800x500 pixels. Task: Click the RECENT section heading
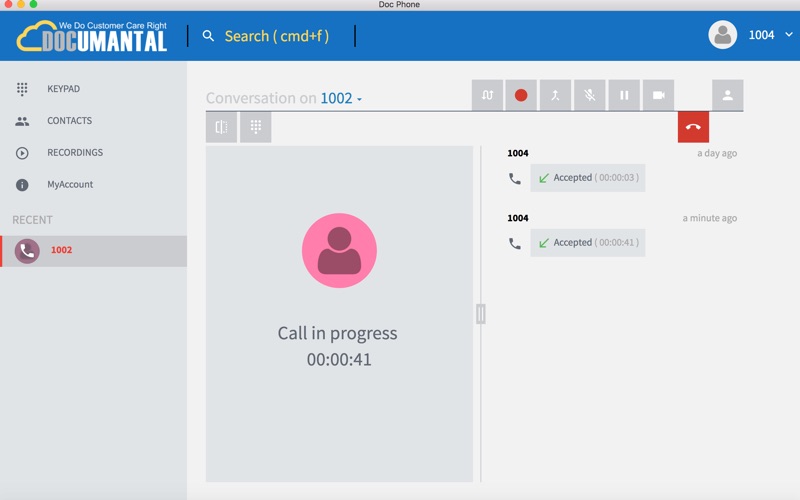coord(32,220)
